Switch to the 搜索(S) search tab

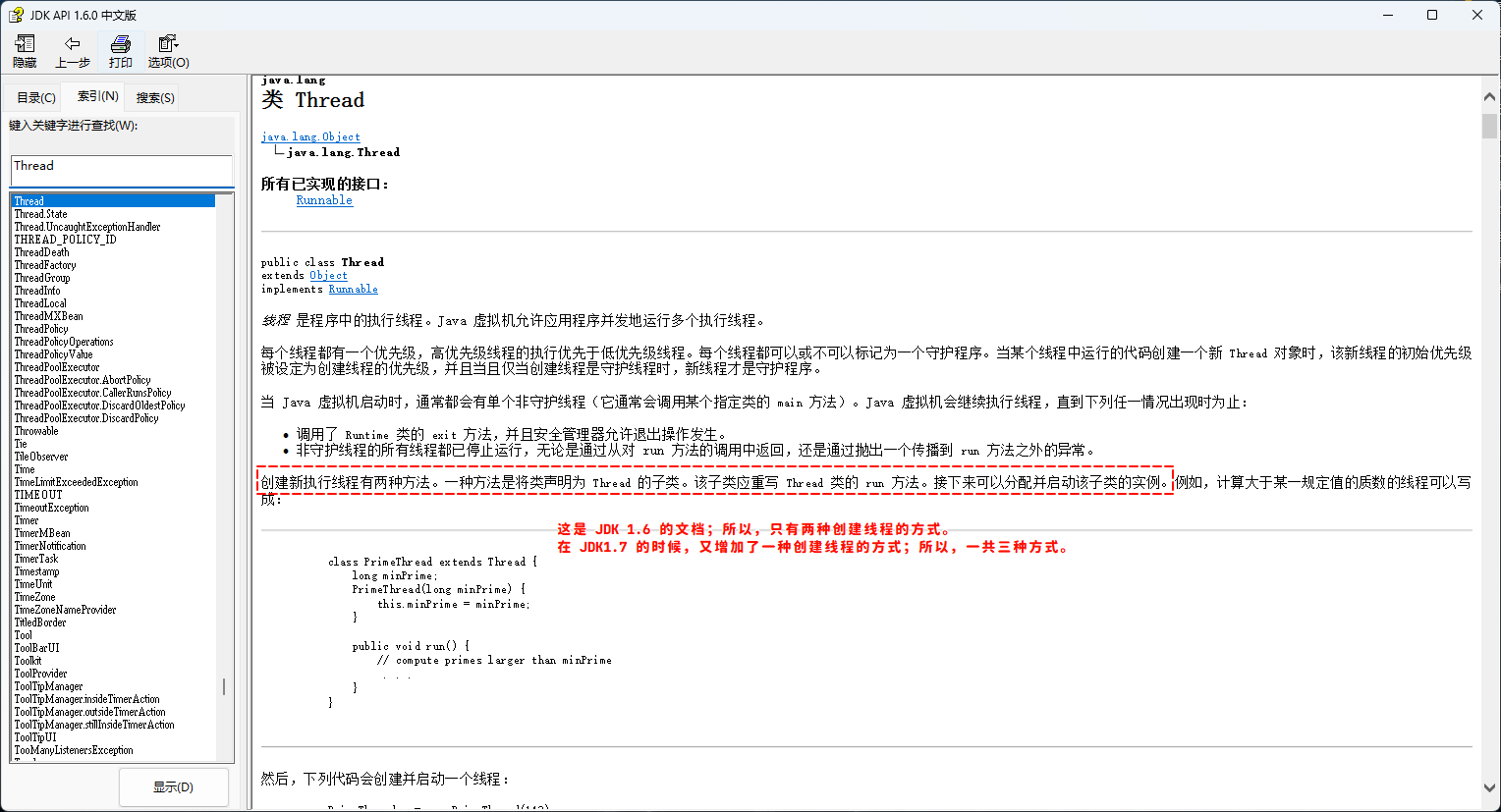pos(155,97)
